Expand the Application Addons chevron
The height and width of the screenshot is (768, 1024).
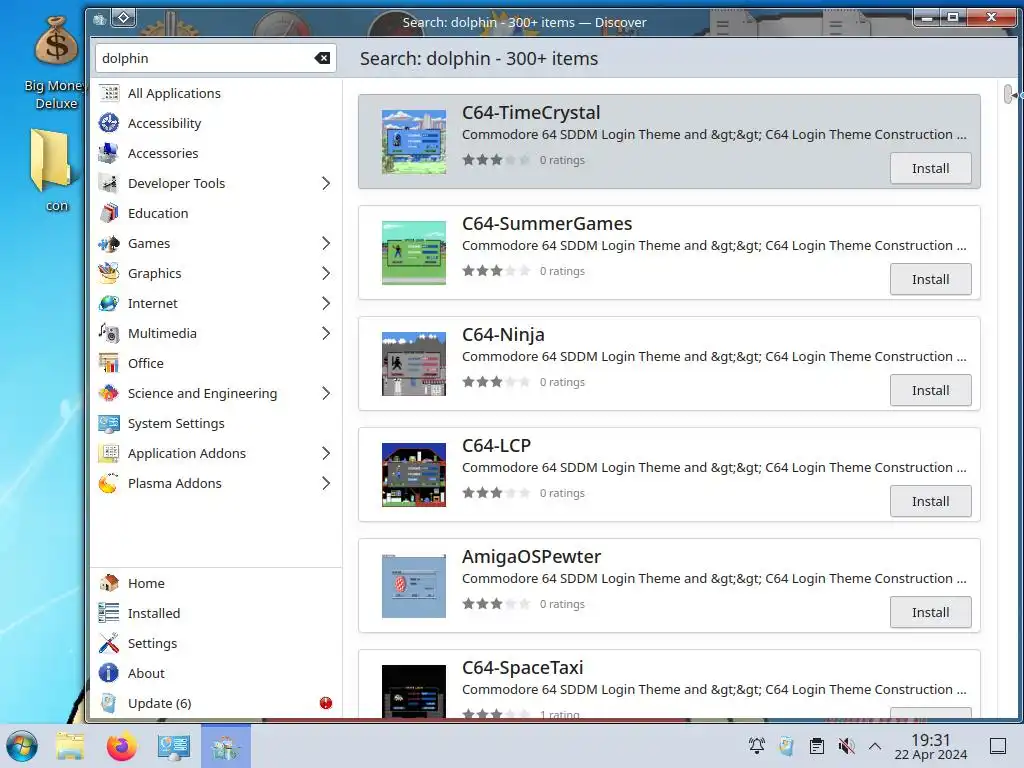point(326,454)
